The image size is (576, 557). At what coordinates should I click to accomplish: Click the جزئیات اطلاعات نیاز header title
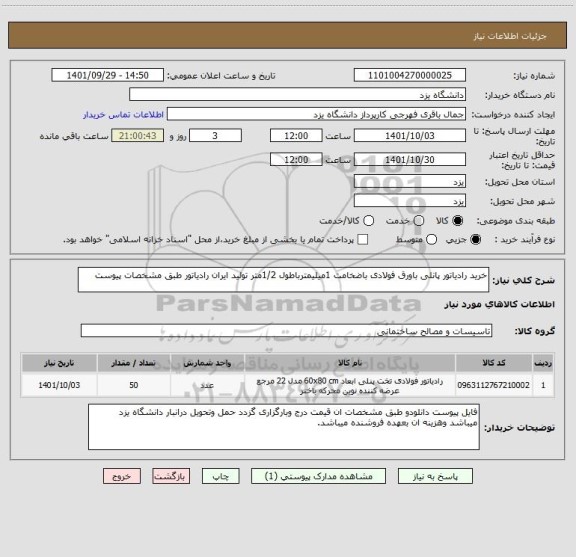point(510,36)
